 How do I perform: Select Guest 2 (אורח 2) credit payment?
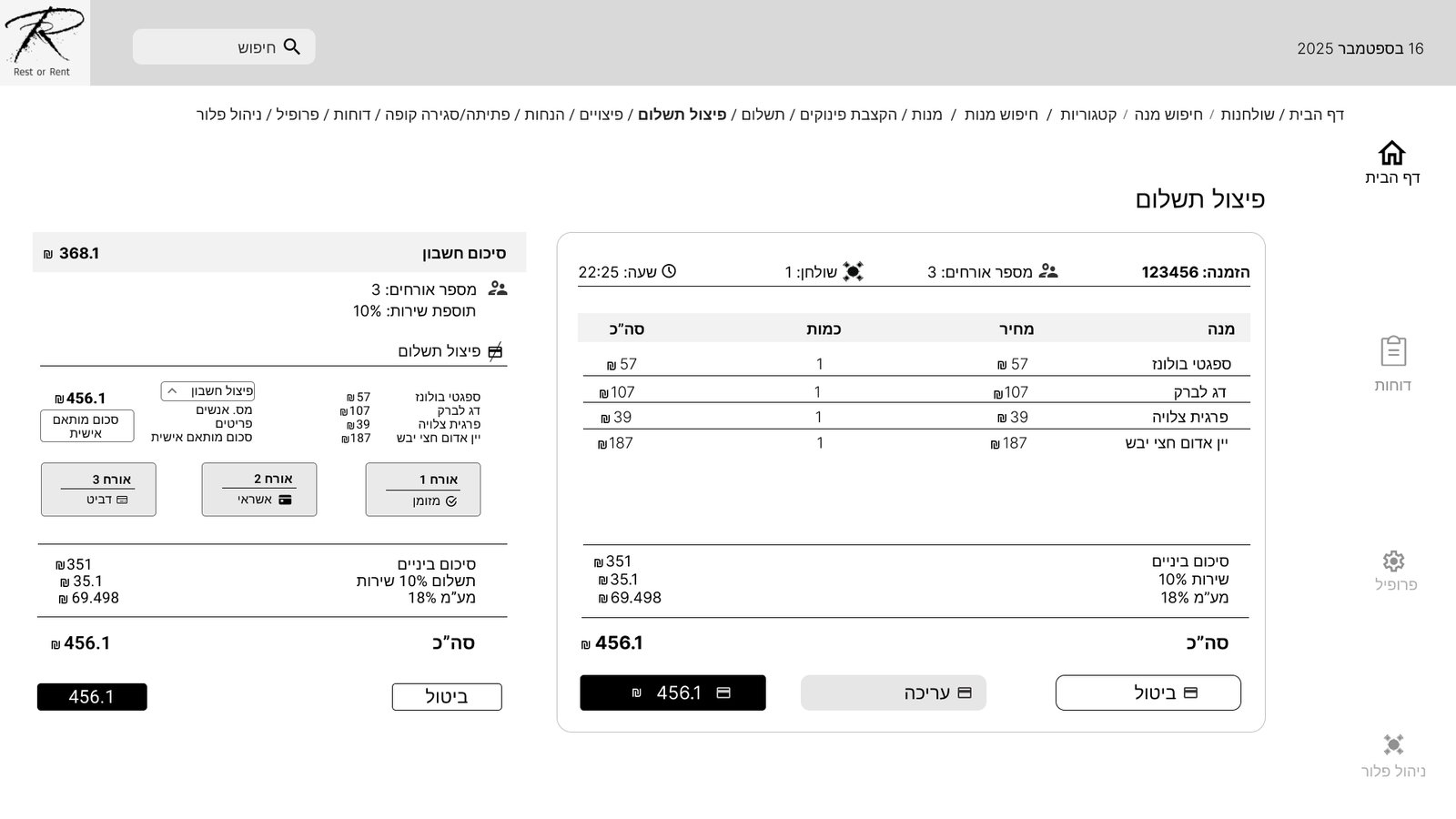[259, 490]
